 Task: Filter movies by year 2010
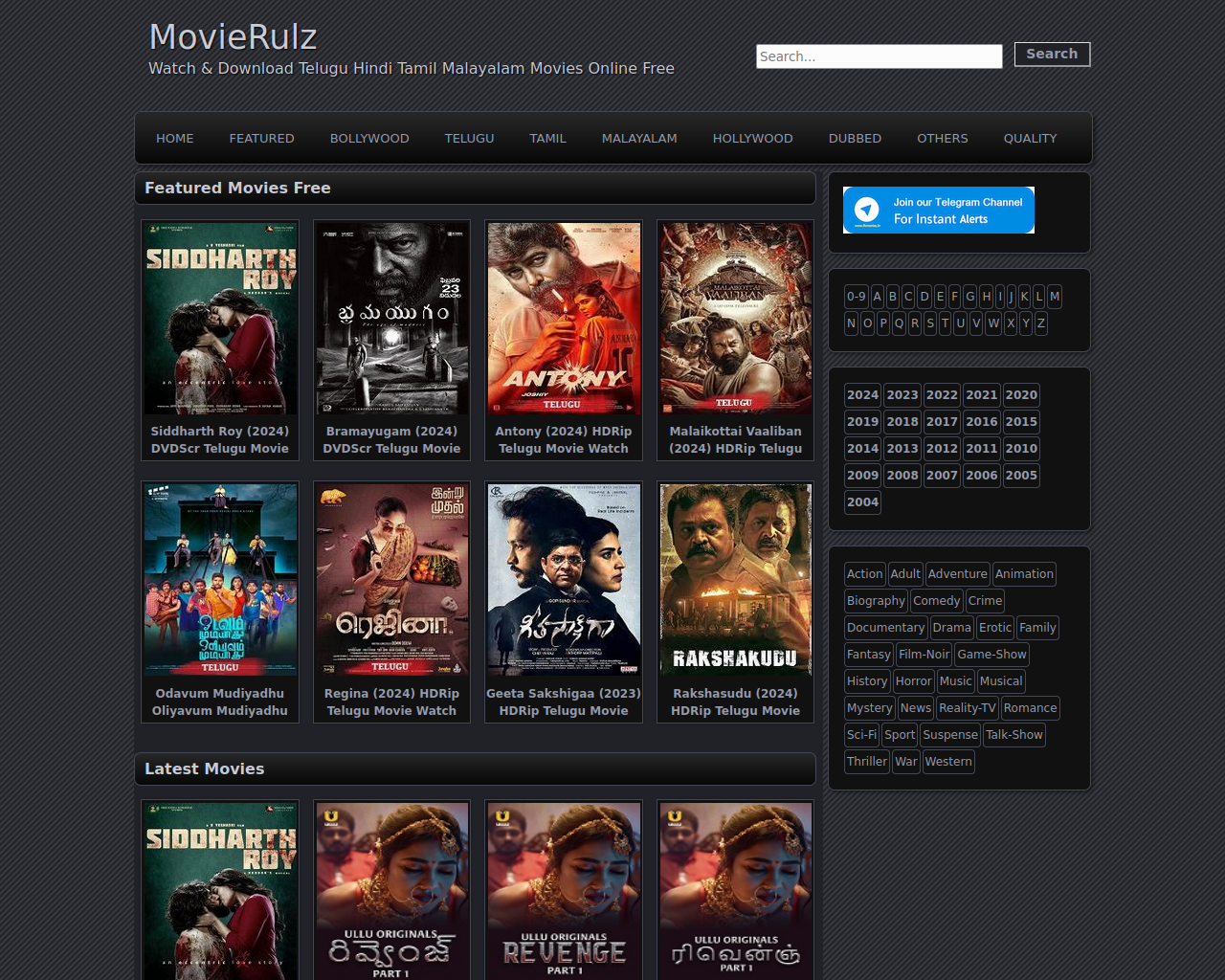[1021, 448]
